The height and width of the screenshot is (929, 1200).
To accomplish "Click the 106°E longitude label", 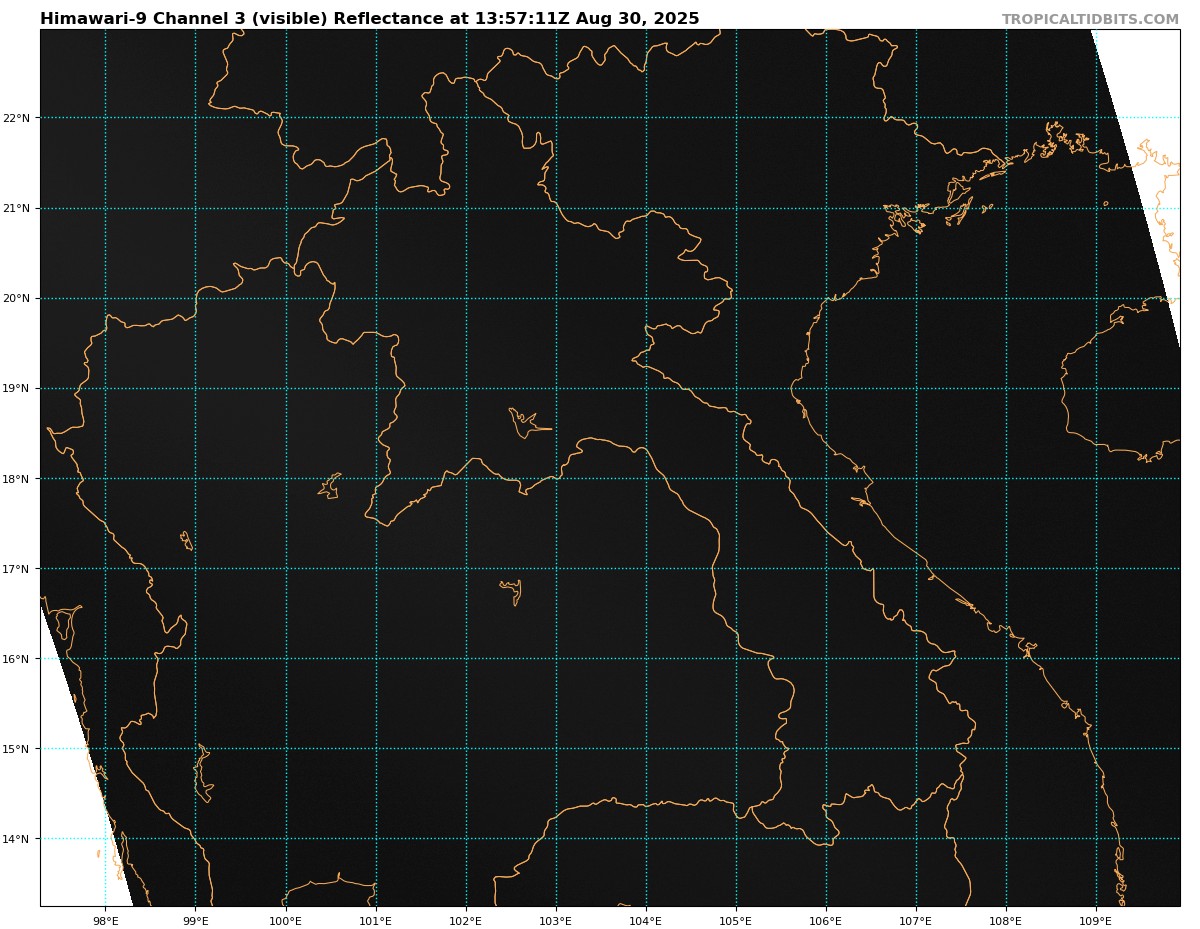I will coord(825,920).
